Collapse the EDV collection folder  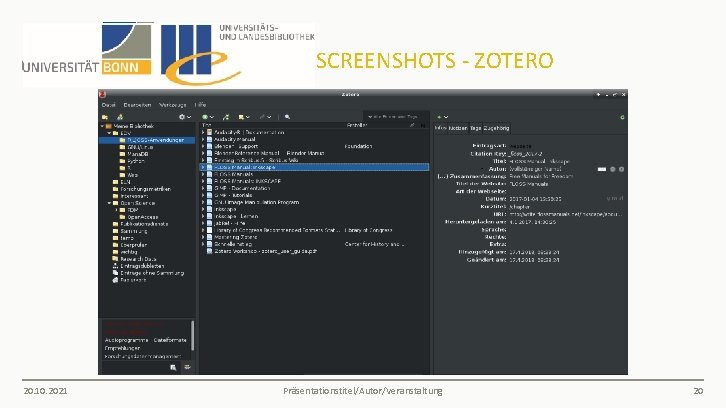pyautogui.click(x=110, y=133)
